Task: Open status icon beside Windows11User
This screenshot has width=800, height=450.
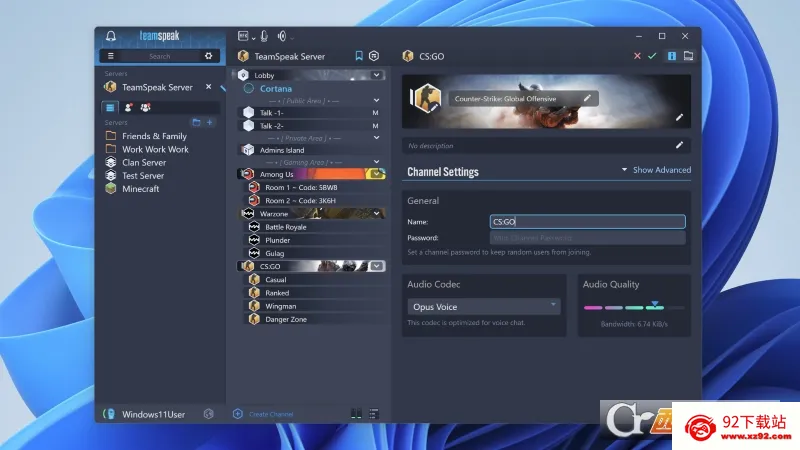Action: click(208, 414)
